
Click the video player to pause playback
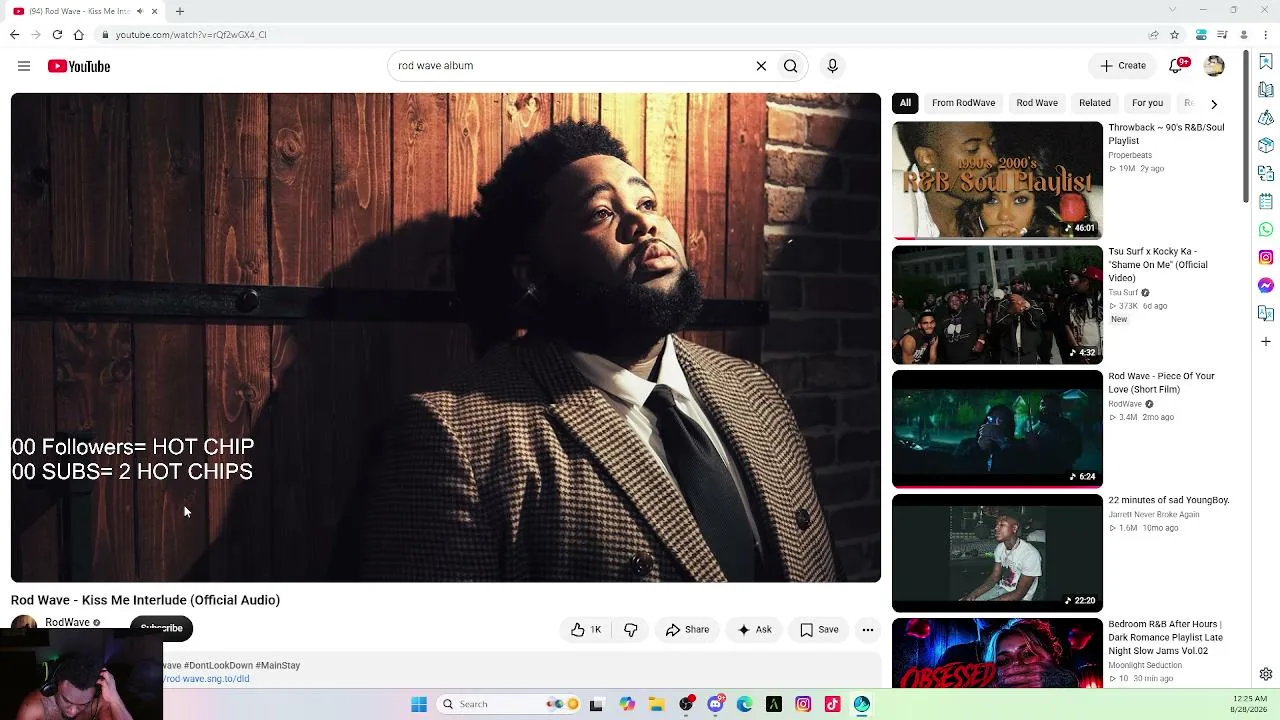click(x=446, y=337)
